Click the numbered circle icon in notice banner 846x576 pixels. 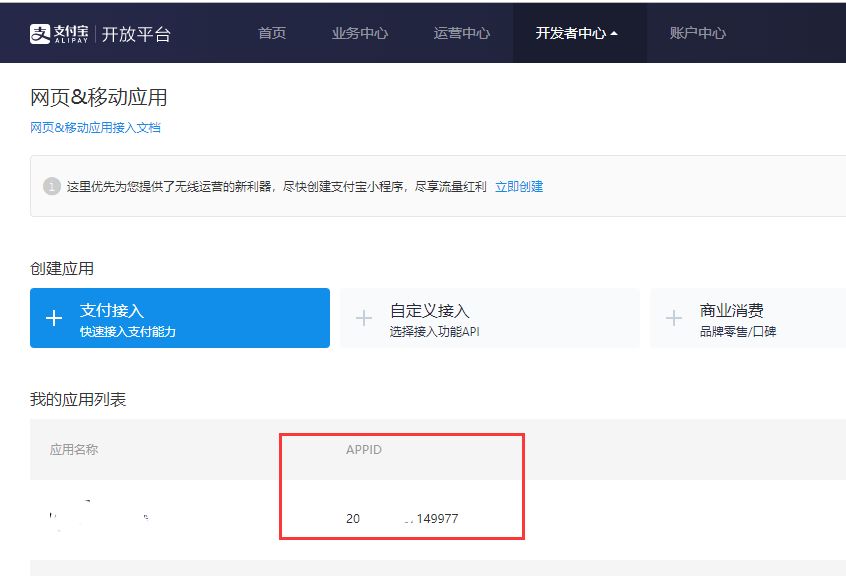coord(52,186)
